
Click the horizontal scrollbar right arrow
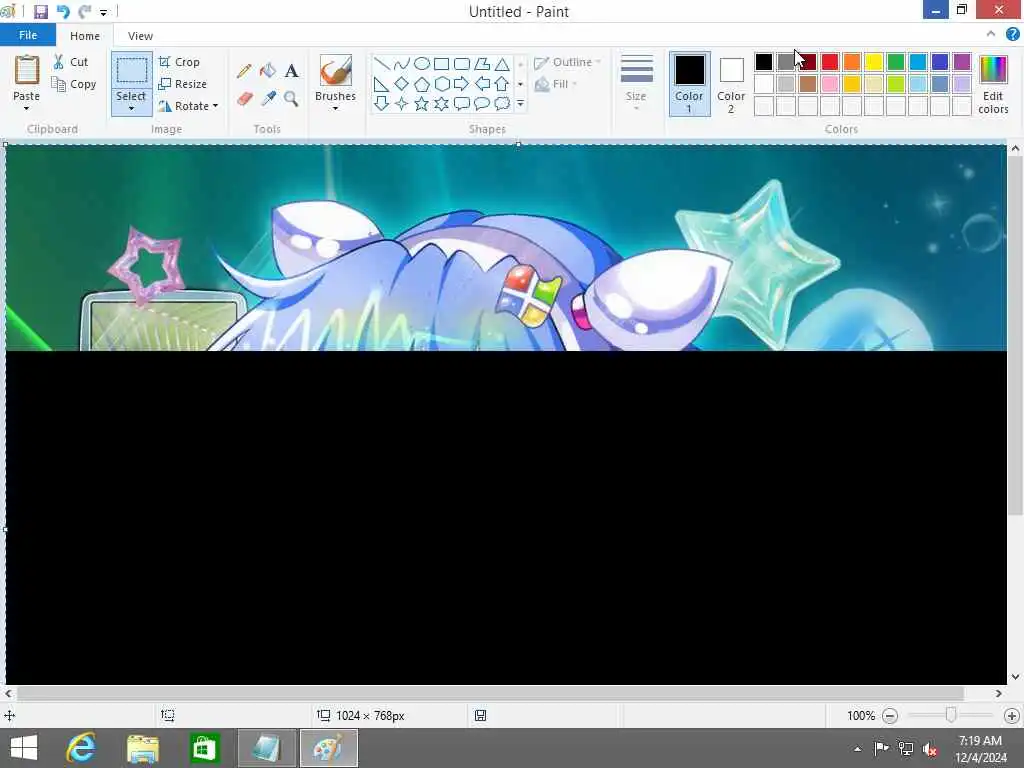point(999,694)
